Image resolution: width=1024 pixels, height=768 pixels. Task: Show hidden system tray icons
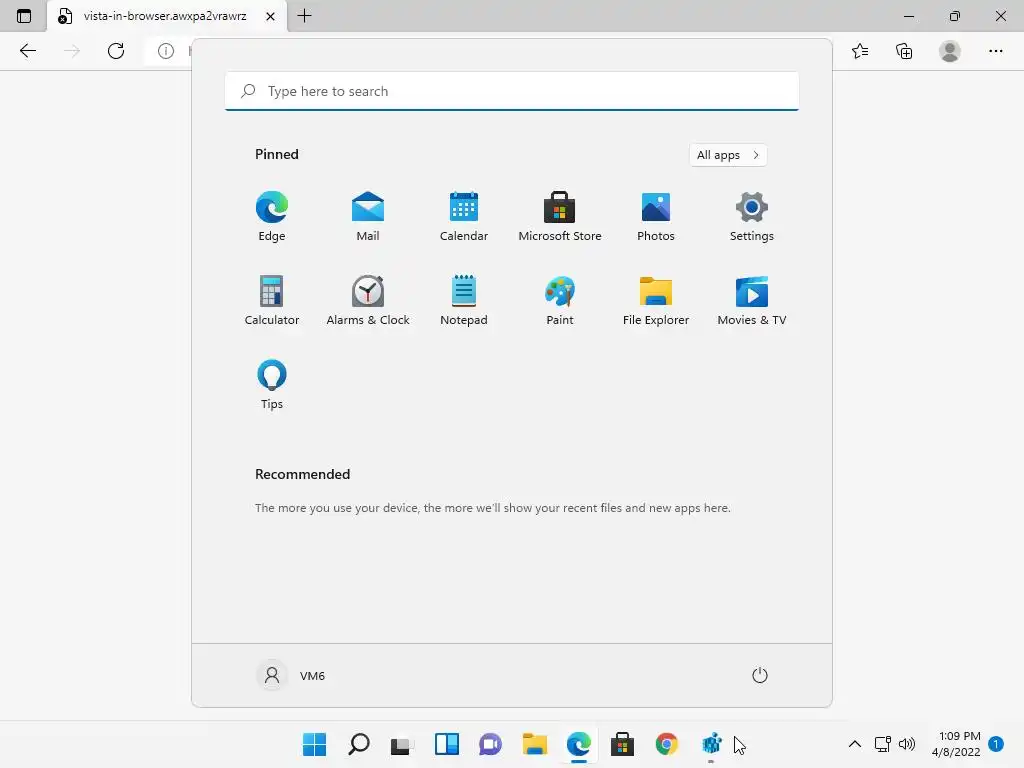(854, 744)
